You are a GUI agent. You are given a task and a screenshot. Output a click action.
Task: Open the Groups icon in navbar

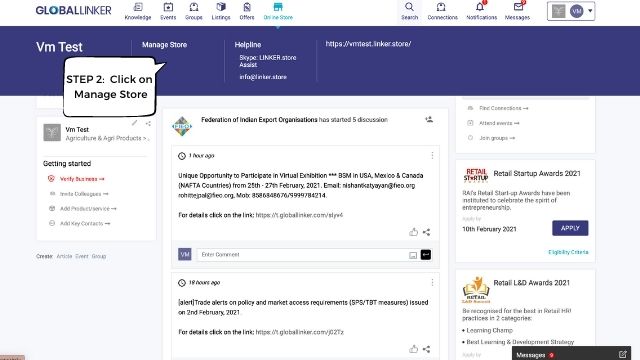(x=194, y=7)
